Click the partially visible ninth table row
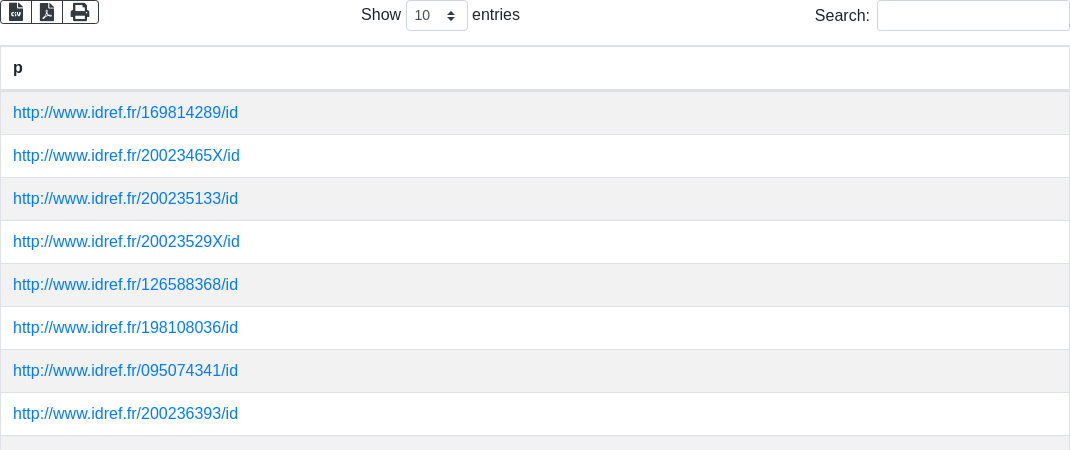This screenshot has height=450, width=1070. click(x=535, y=443)
